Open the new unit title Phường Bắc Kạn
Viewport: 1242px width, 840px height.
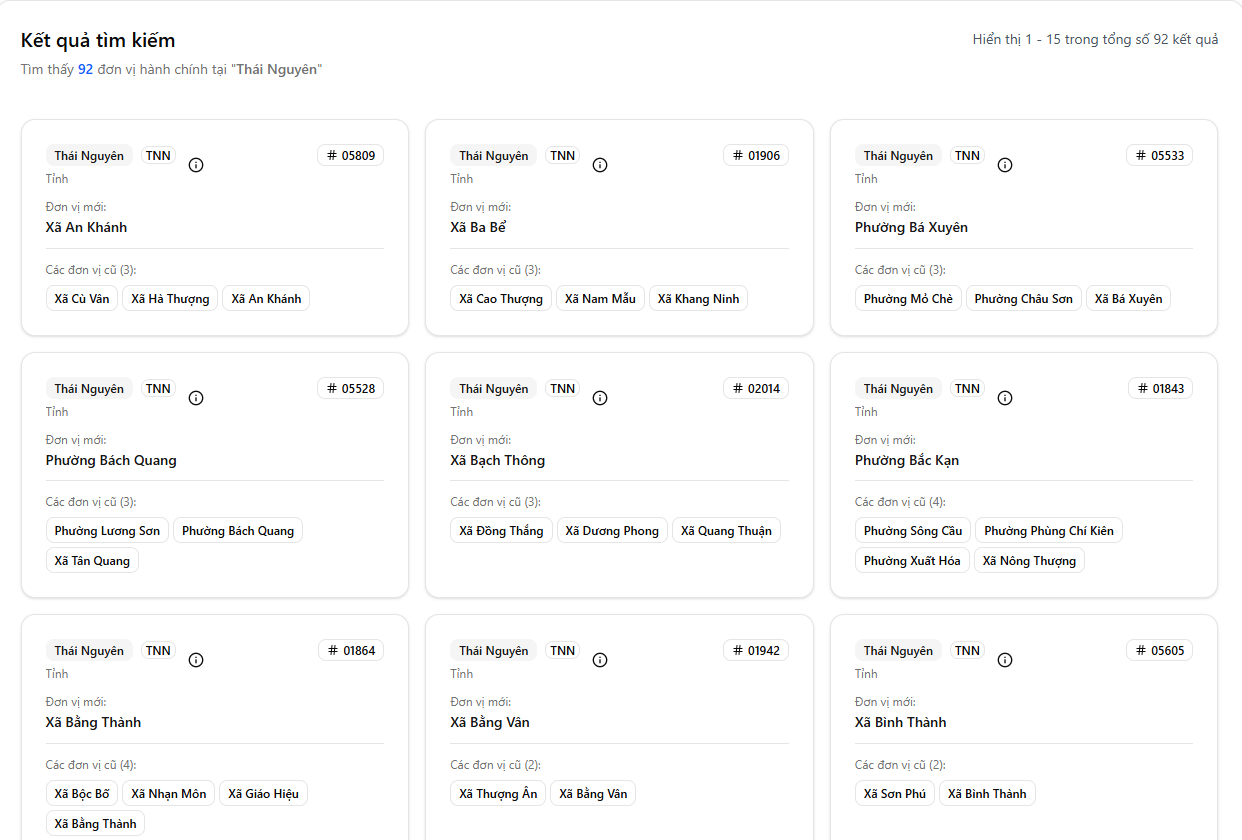pyautogui.click(x=907, y=461)
